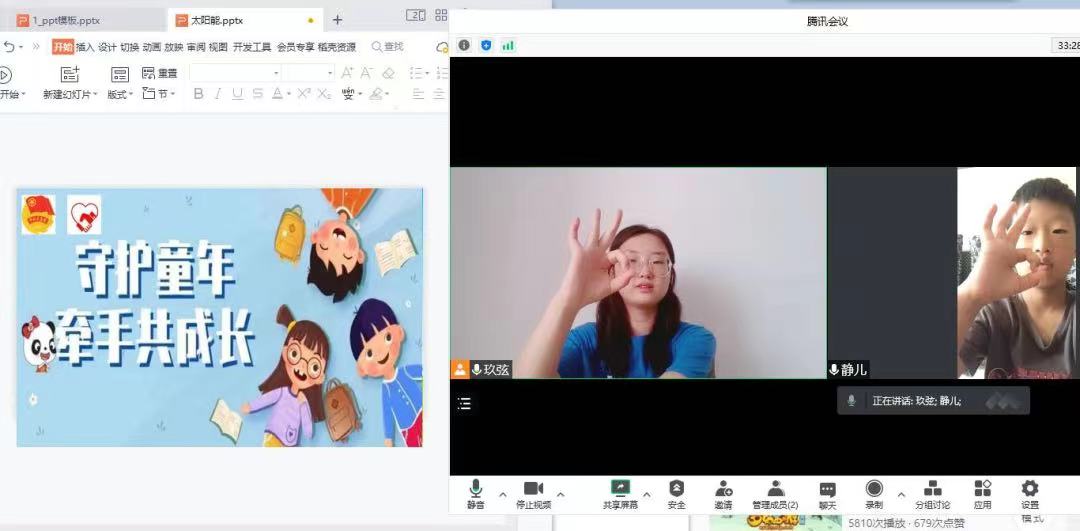Click the 玖弦 name label
Image resolution: width=1080 pixels, height=531 pixels.
(x=496, y=370)
